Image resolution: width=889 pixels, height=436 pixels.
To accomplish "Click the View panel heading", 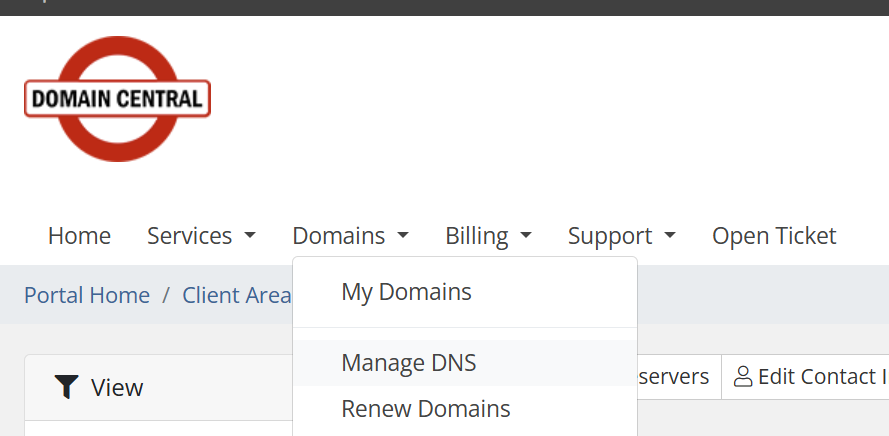I will click(159, 388).
